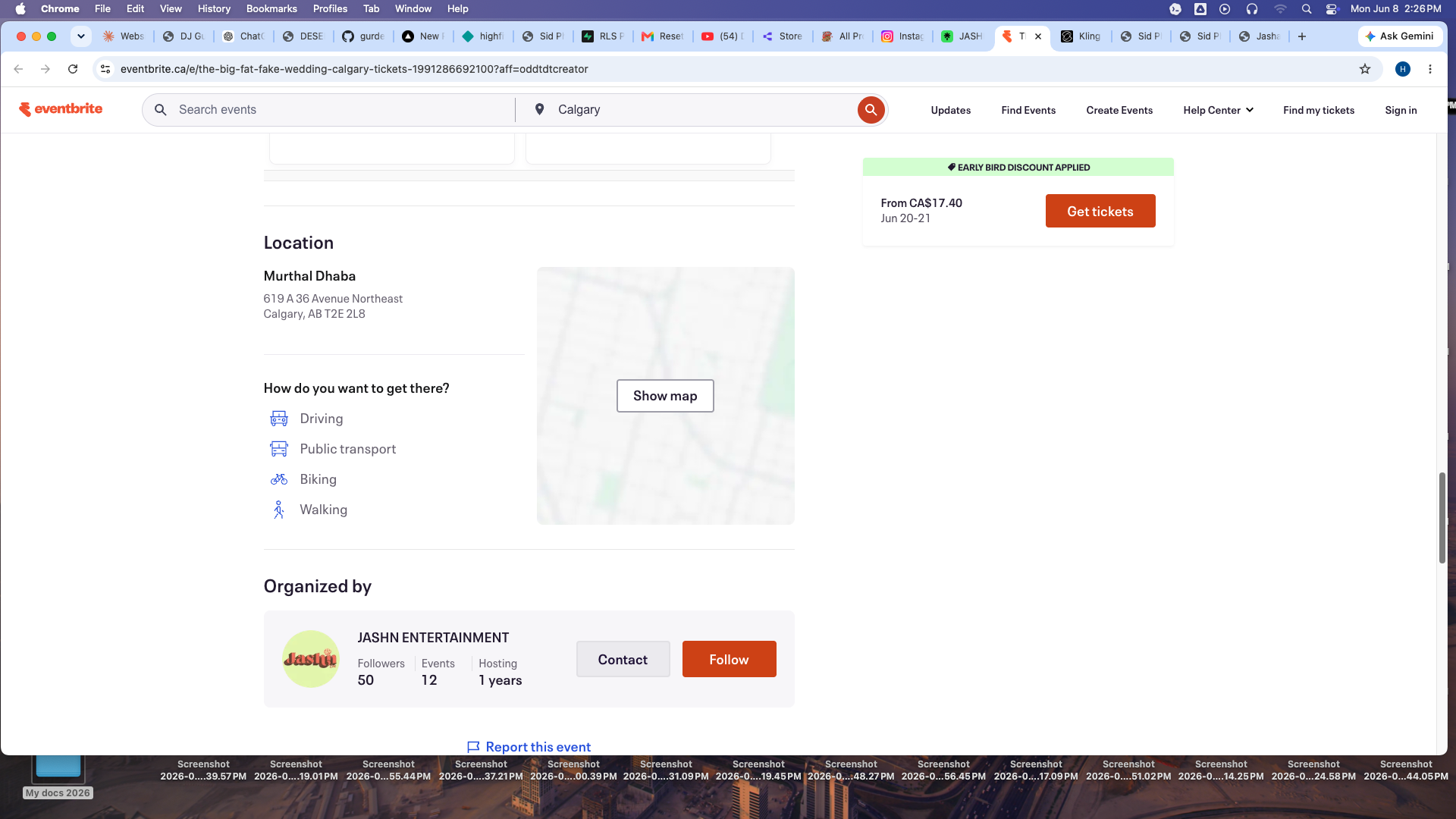Image resolution: width=1456 pixels, height=819 pixels.
Task: Choose the Public transport bus icon
Action: (279, 449)
